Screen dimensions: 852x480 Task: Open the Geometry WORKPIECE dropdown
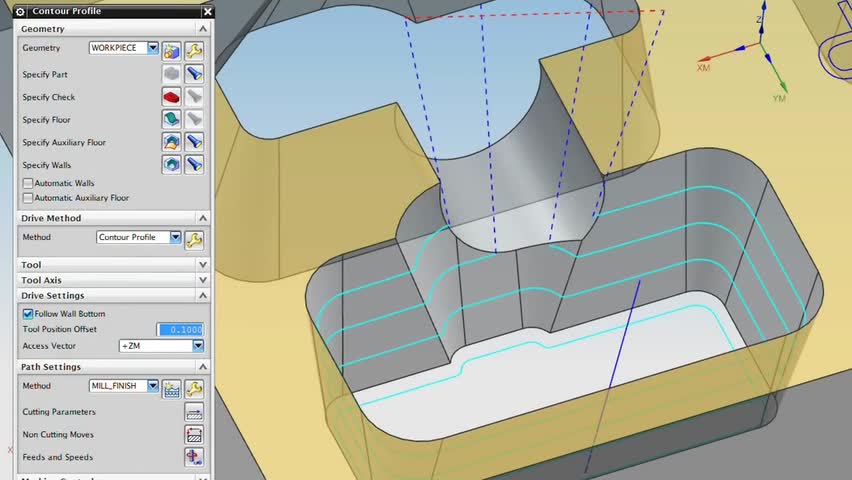tap(123, 48)
